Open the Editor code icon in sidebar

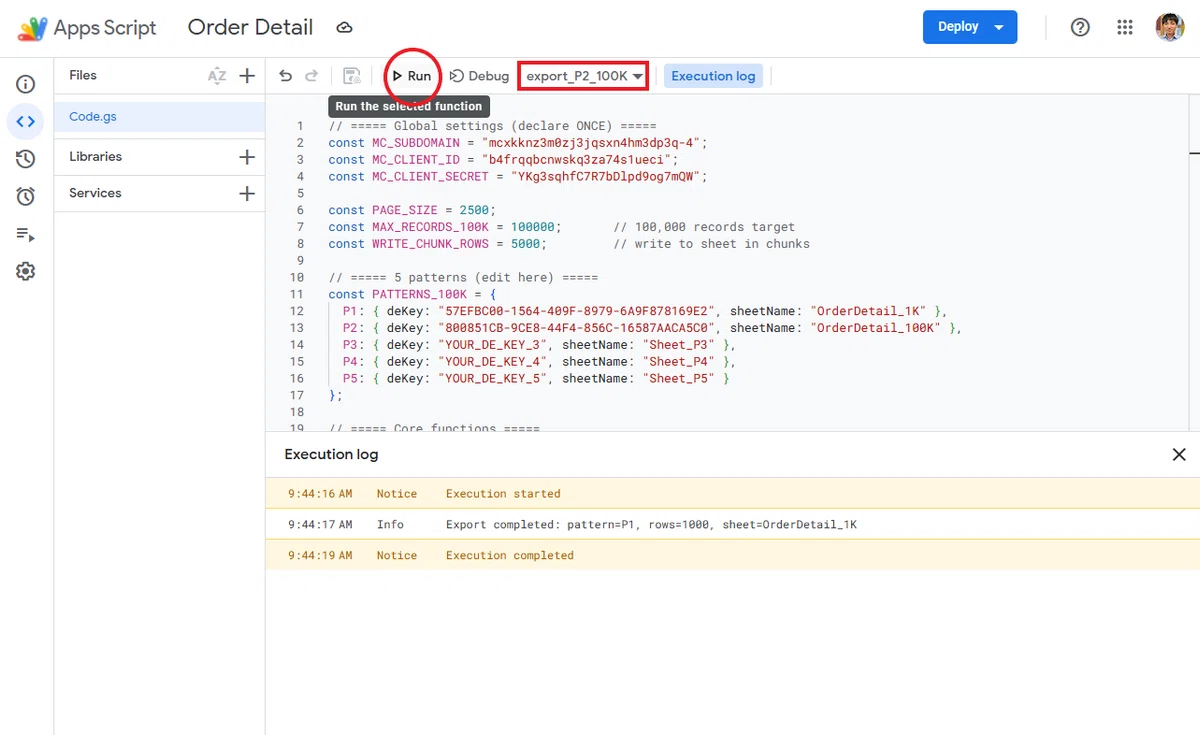(26, 122)
